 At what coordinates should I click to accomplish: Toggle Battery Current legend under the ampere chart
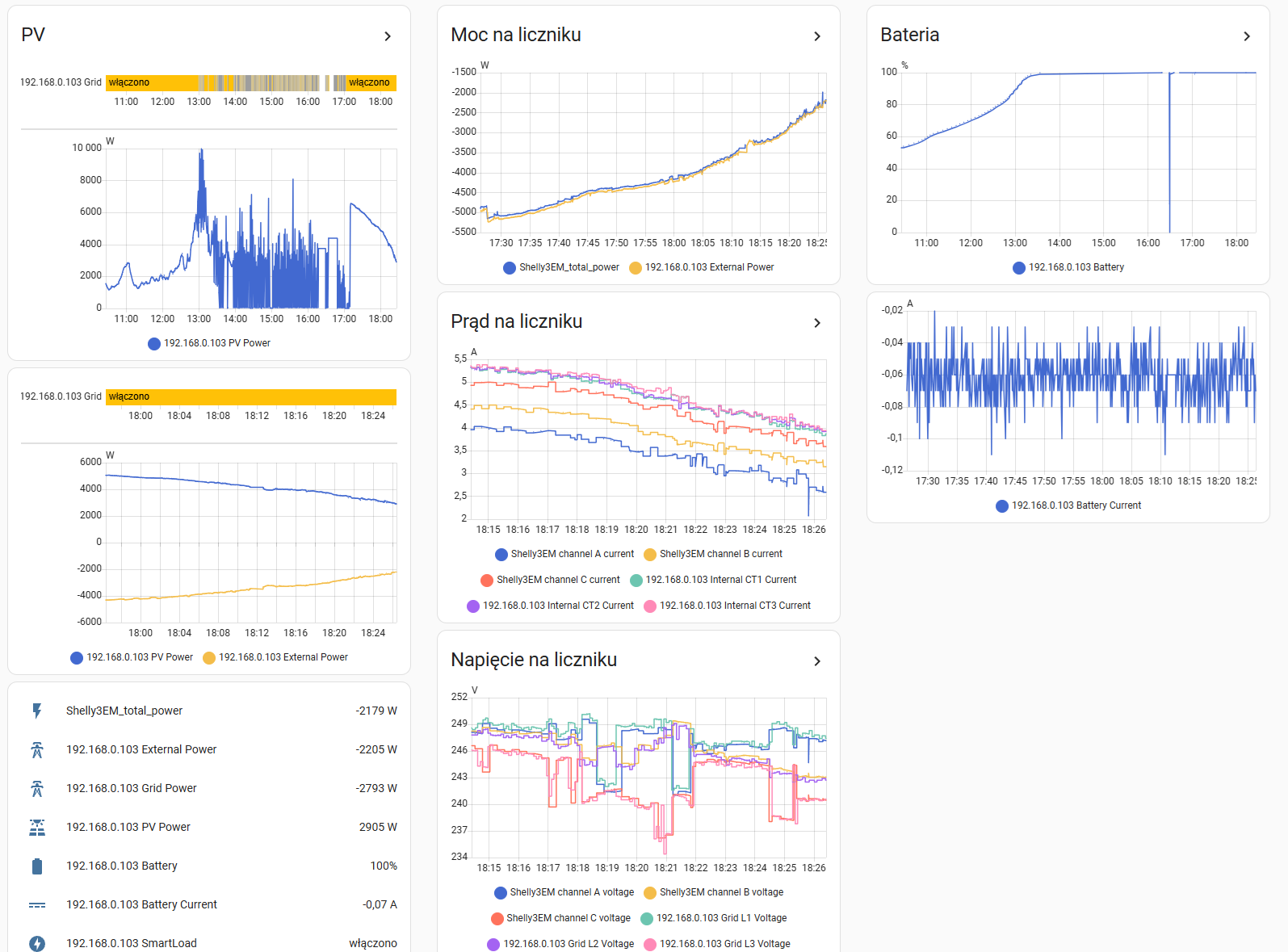click(x=1068, y=505)
